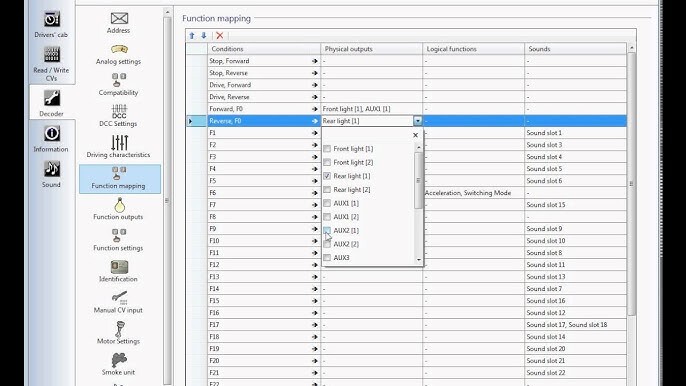Click the Physical outputs column header
Image resolution: width=686 pixels, height=386 pixels.
click(x=371, y=49)
